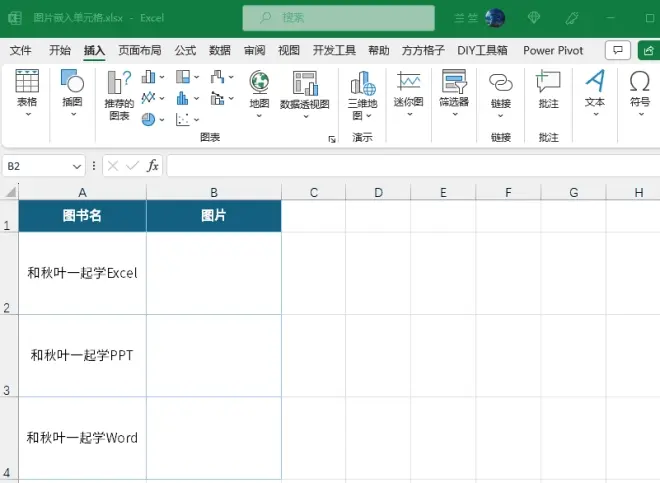Click the Link (链接) icon
This screenshot has height=483, width=660.
(x=500, y=83)
